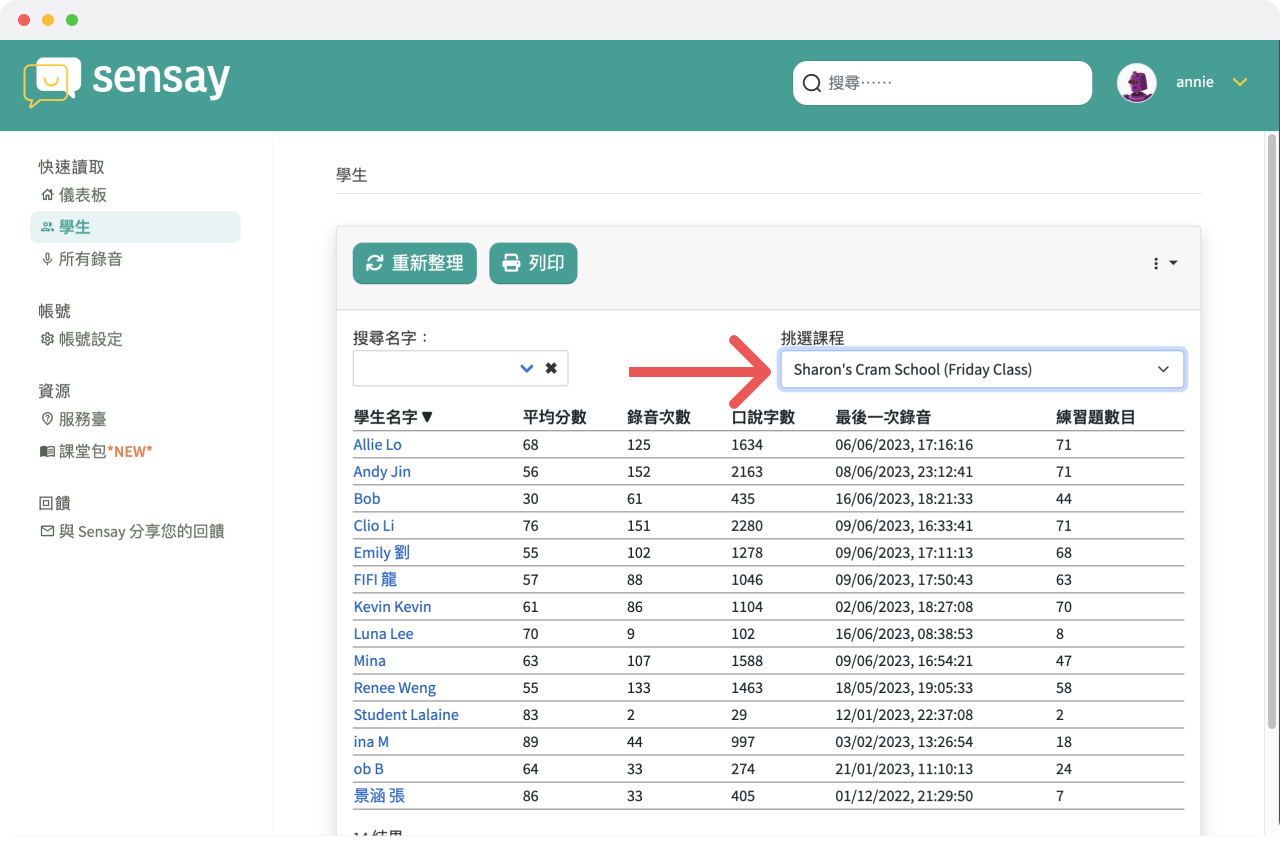Open the 挑選課程 course dropdown
This screenshot has width=1280, height=850.
click(x=982, y=369)
